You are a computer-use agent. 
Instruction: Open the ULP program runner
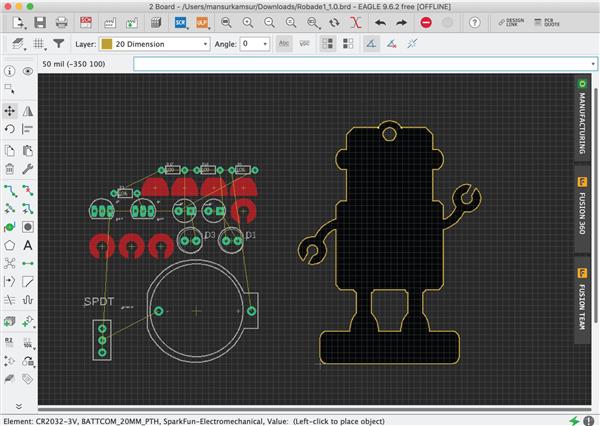click(x=202, y=22)
